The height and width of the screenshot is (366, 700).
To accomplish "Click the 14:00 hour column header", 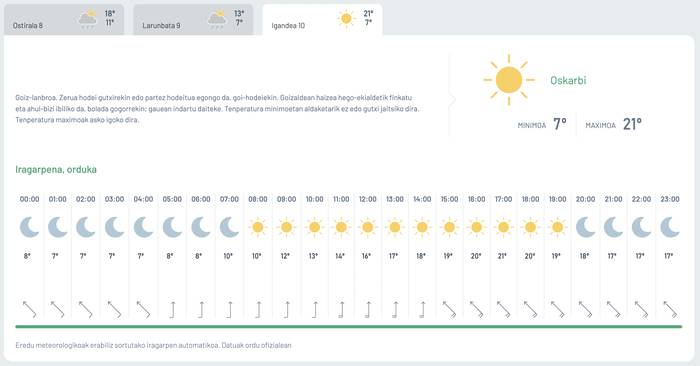I will (422, 199).
